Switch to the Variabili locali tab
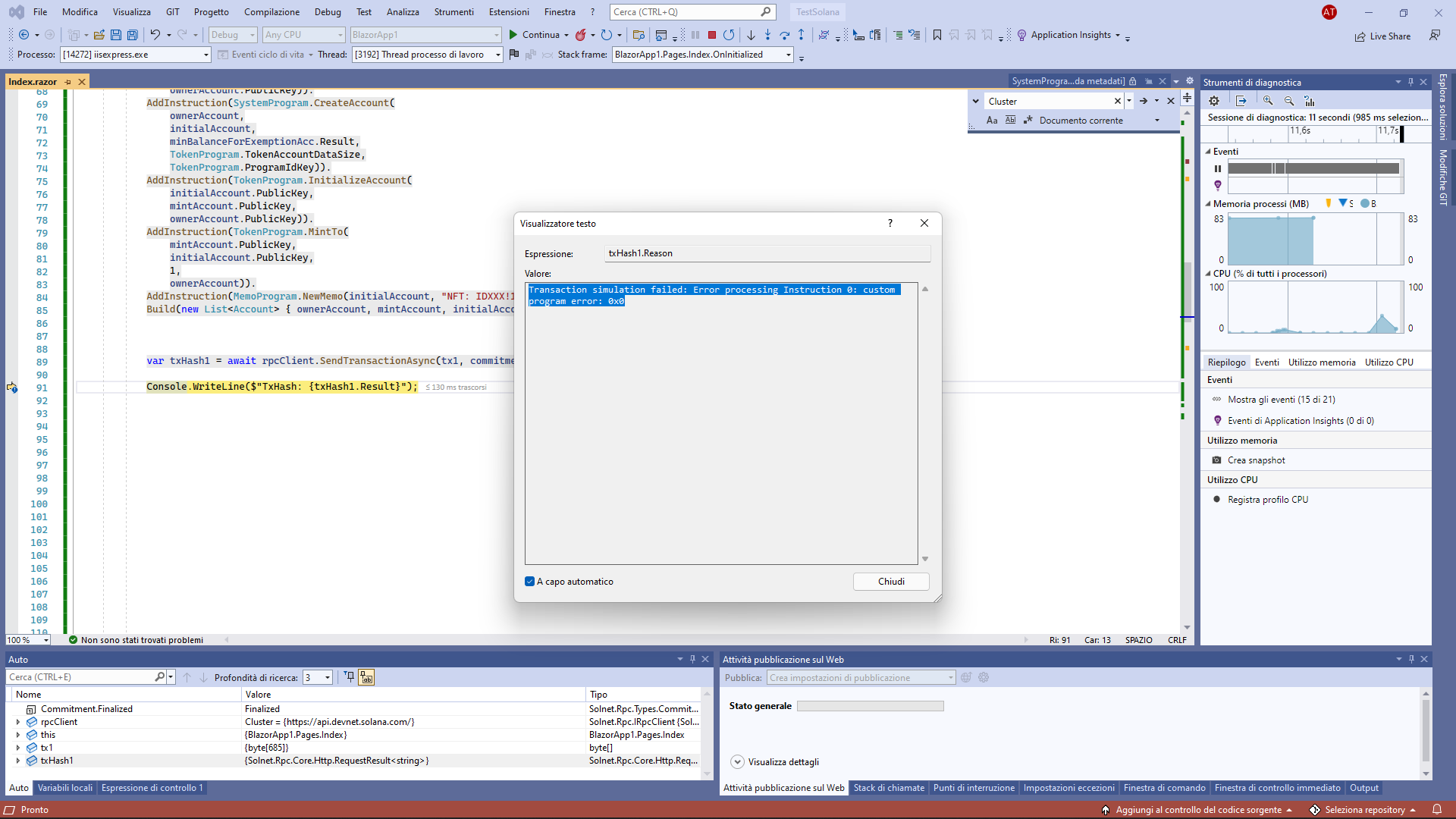The image size is (1456, 819). coord(64,788)
